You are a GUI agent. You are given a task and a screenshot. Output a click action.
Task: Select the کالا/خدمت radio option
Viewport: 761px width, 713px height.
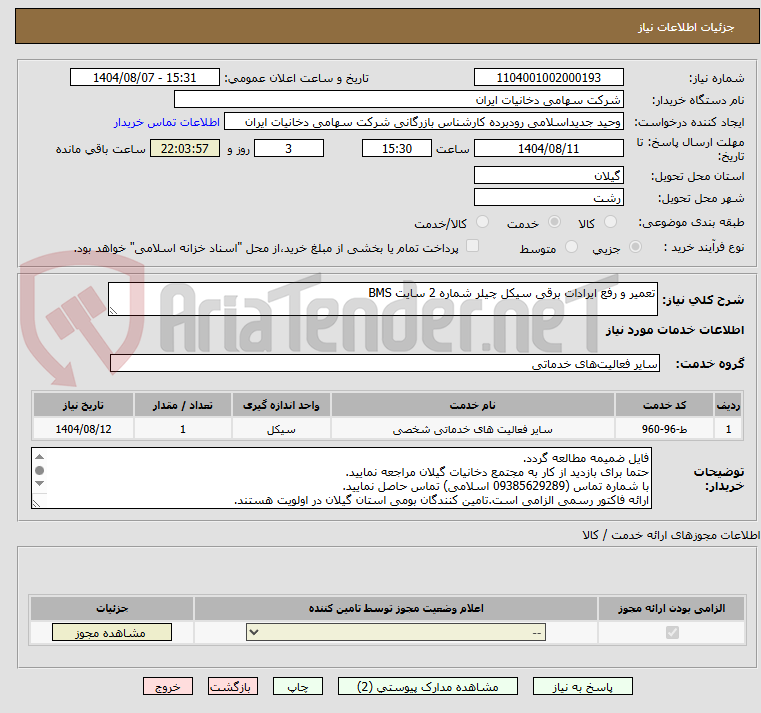(x=482, y=222)
